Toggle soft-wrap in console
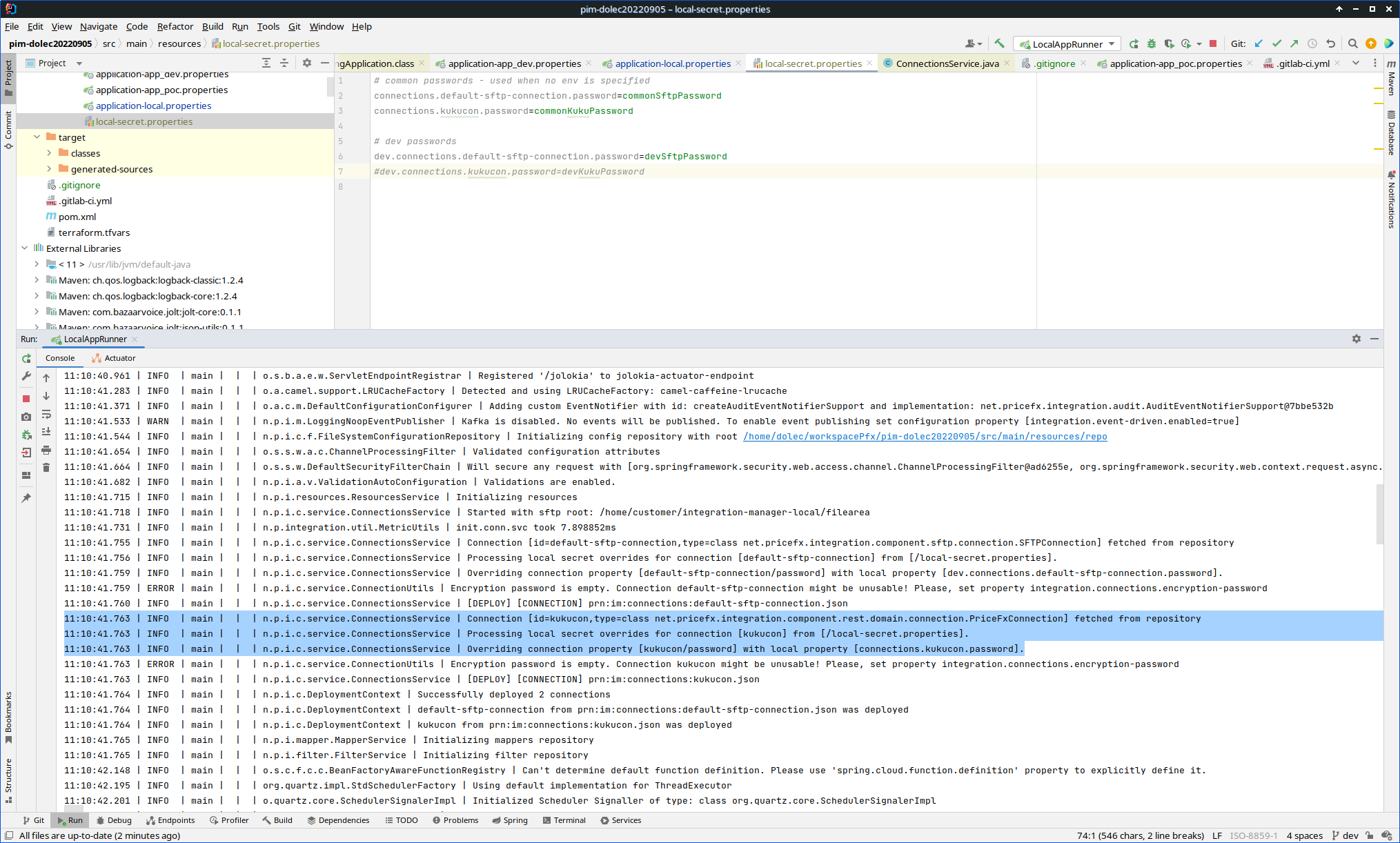Screen dimensions: 1400x843 [46, 414]
